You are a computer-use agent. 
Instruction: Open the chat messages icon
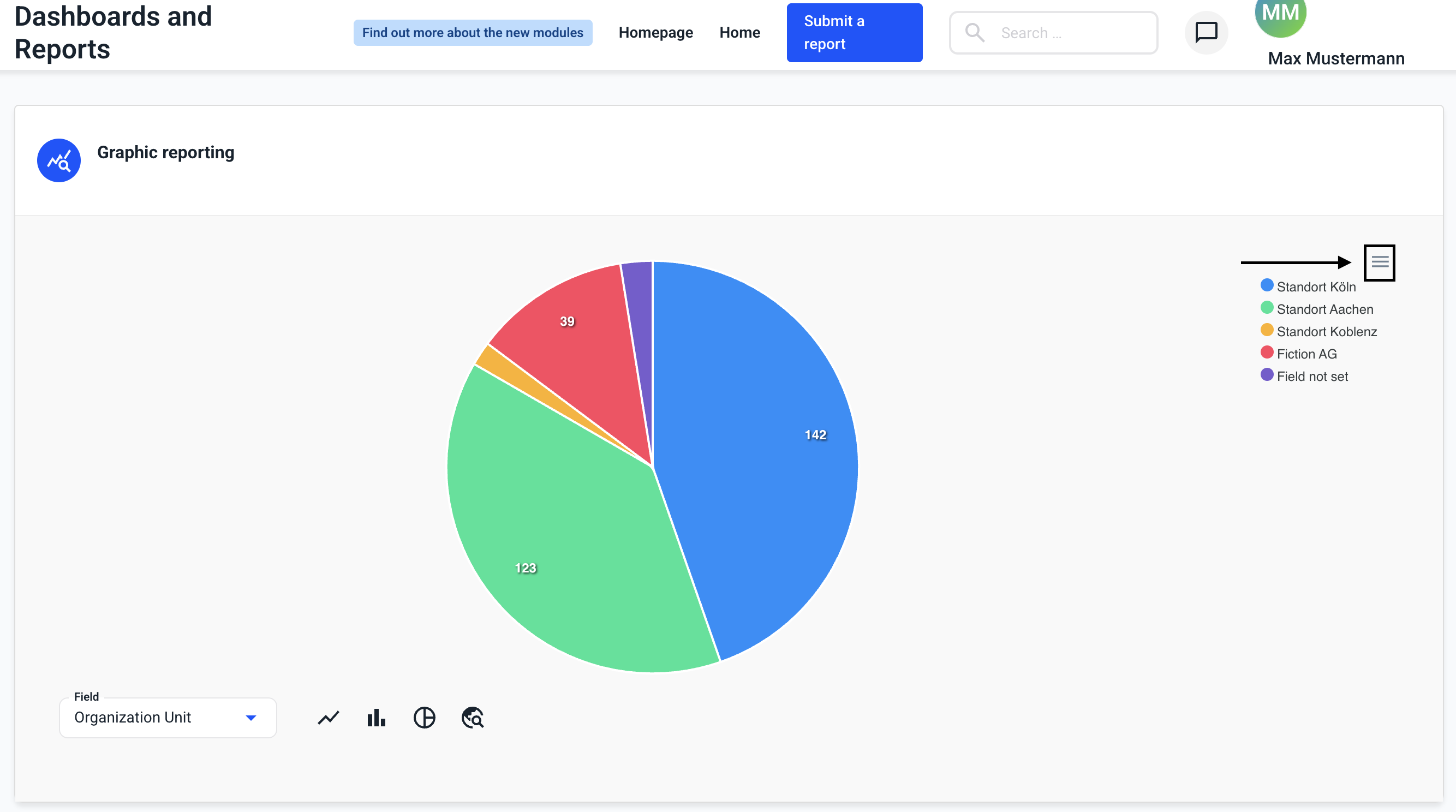(1206, 32)
